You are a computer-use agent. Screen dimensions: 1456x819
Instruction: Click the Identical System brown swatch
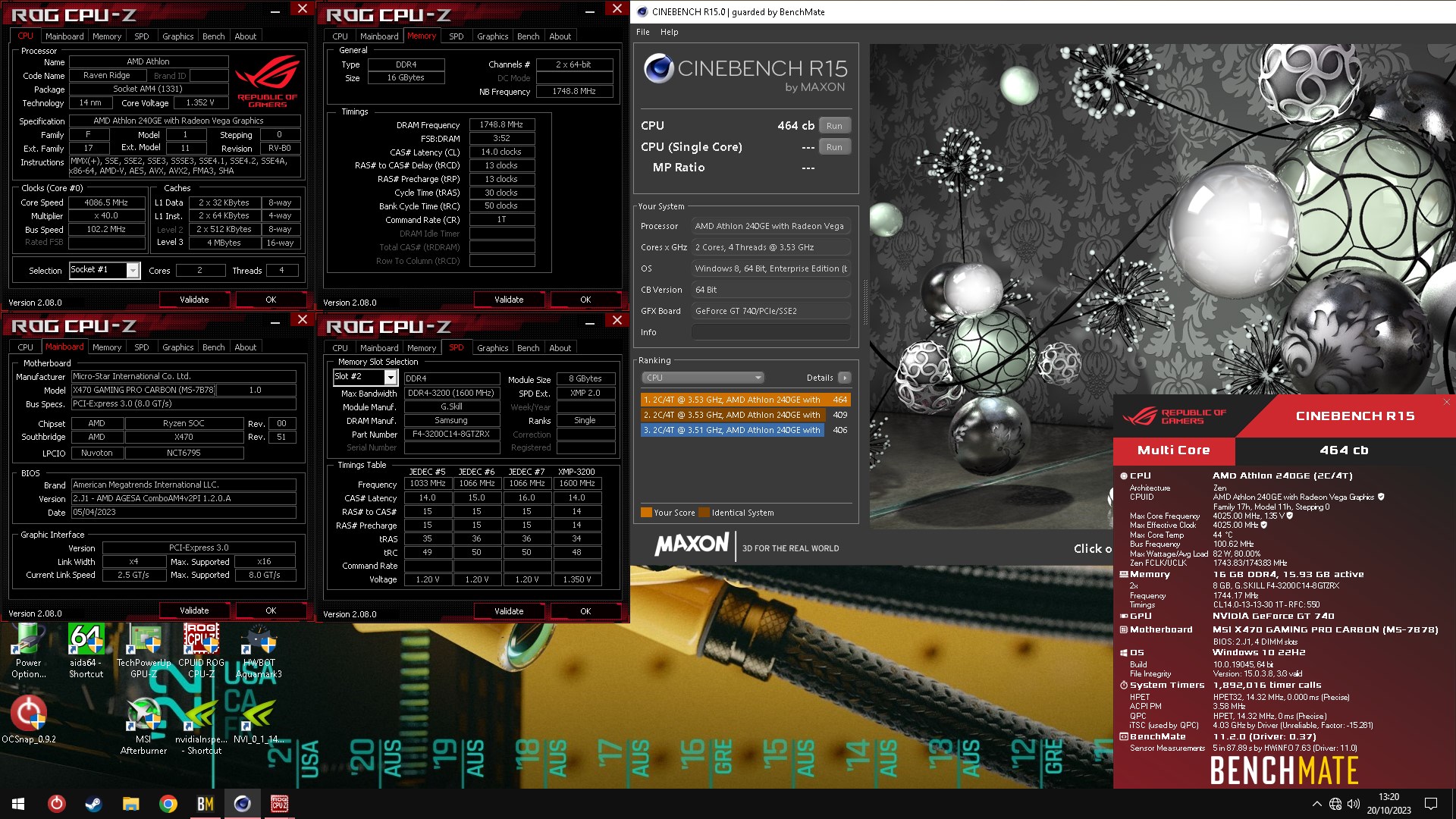704,513
